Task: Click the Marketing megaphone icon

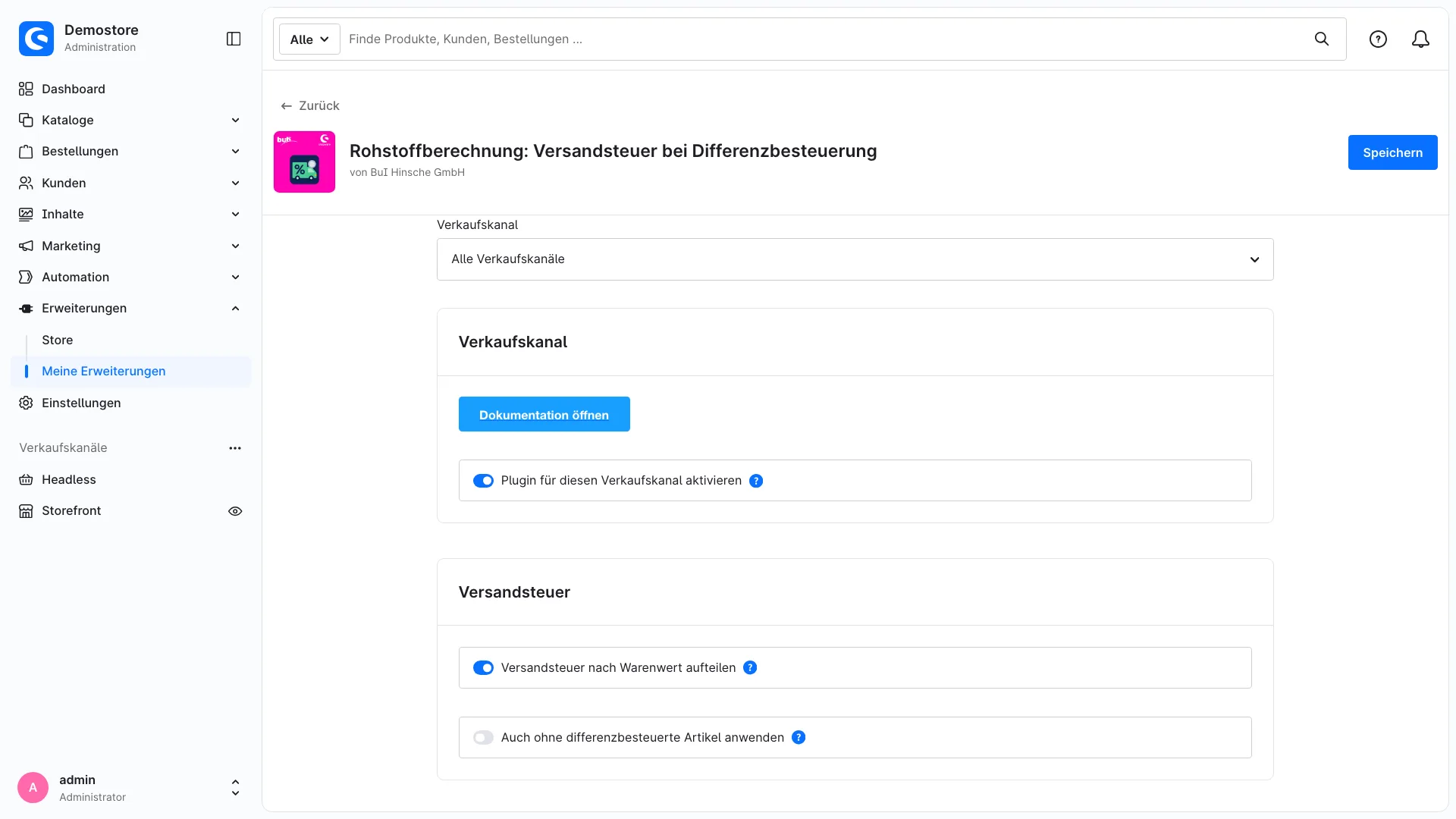Action: click(26, 246)
